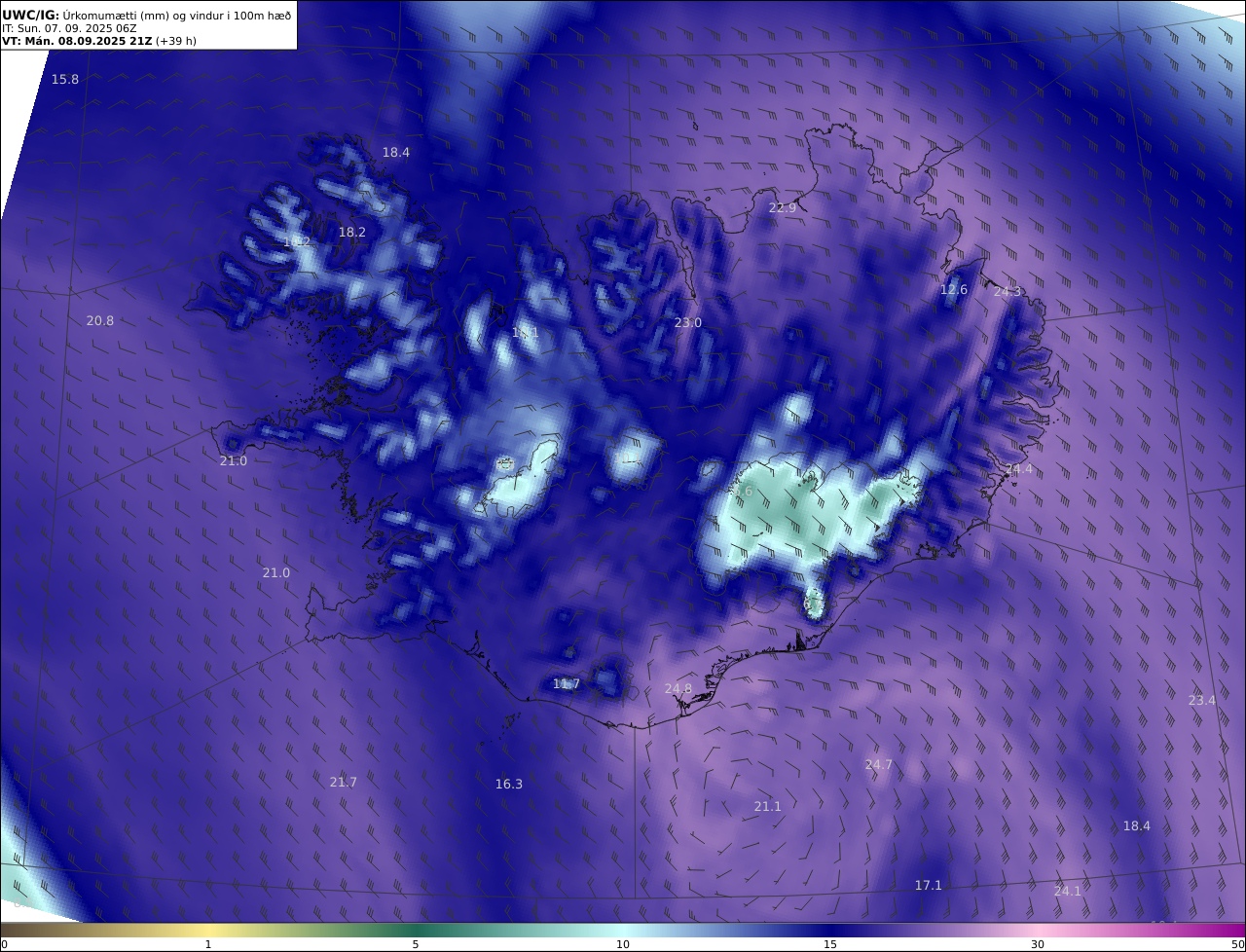The image size is (1246, 952).
Task: Click the 30 tick label on the colorbar
Action: 1038,944
